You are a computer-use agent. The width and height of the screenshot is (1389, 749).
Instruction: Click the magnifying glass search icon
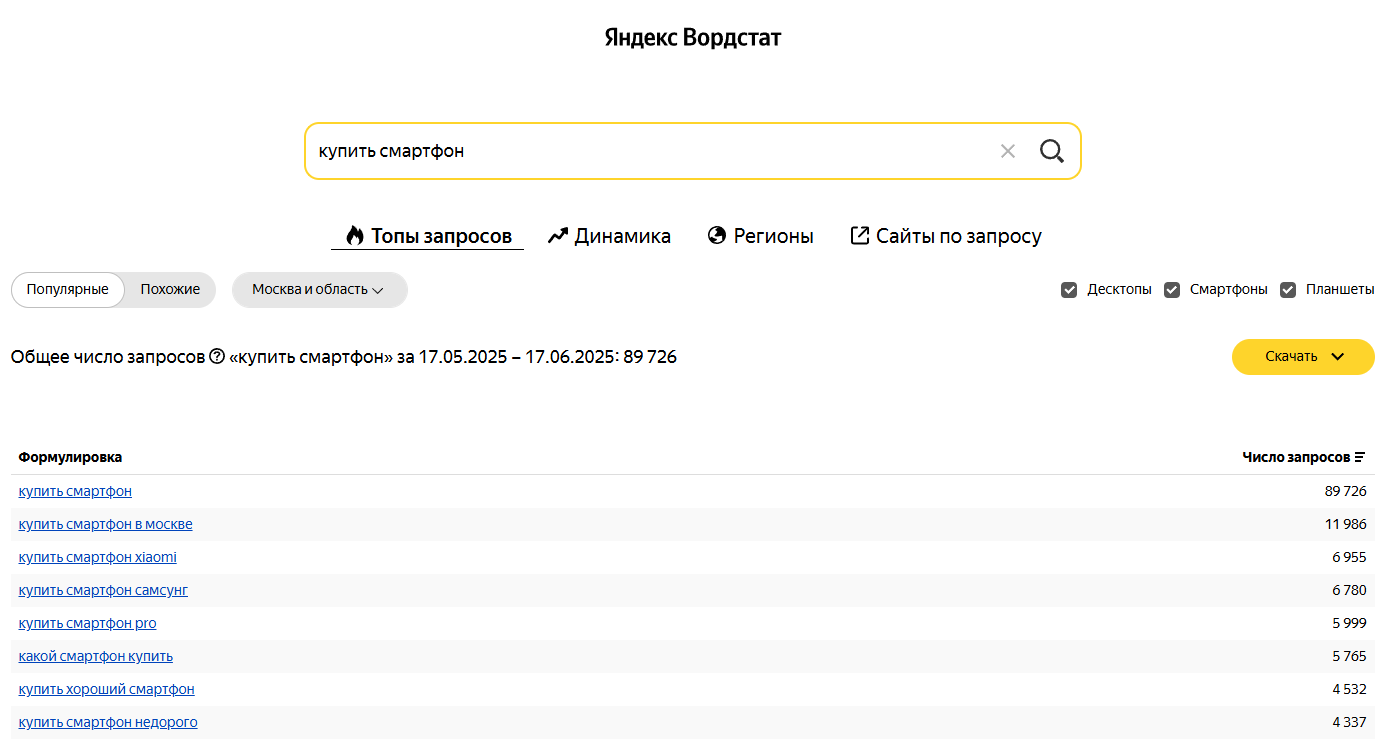pos(1051,151)
